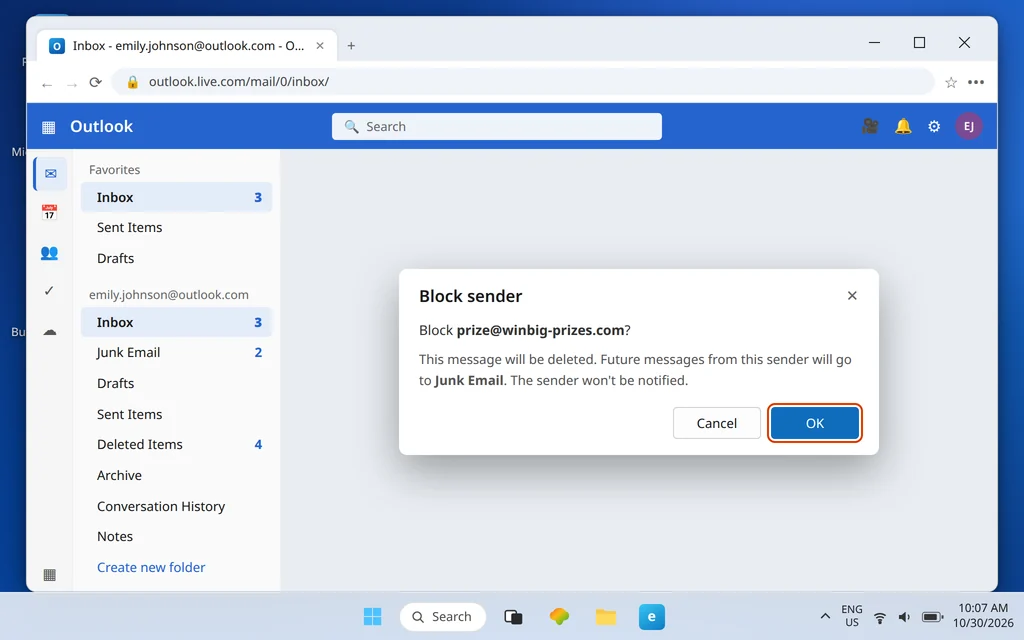The height and width of the screenshot is (640, 1024).
Task: Open Meet Now camera icon
Action: (870, 126)
